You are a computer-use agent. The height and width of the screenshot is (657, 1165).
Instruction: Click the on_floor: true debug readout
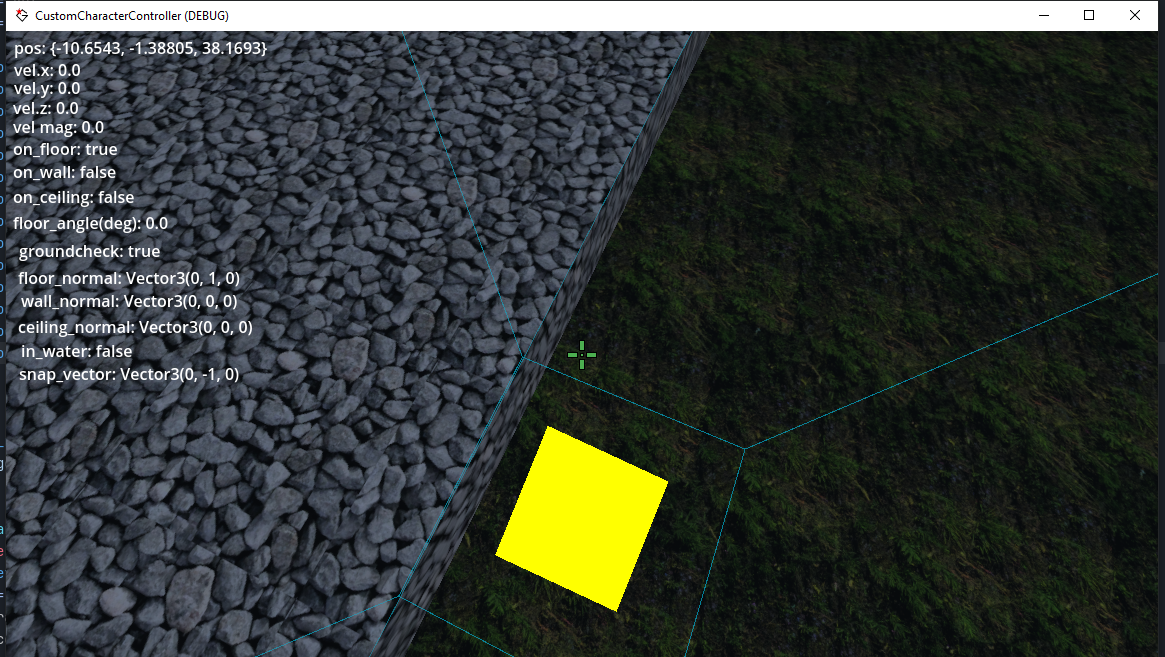[65, 148]
